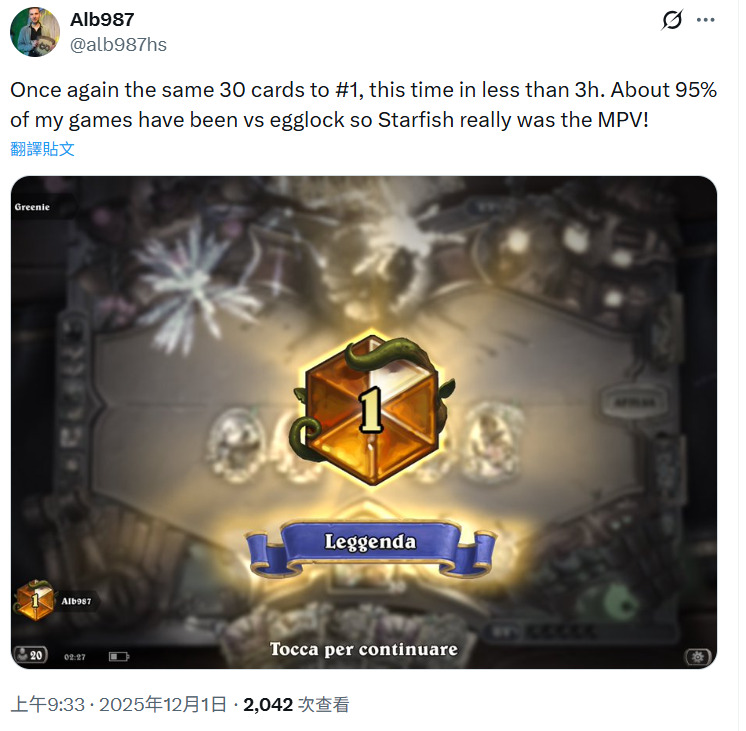This screenshot has width=746, height=731.
Task: Open the embedded Hearthstone screenshot image
Action: [364, 423]
